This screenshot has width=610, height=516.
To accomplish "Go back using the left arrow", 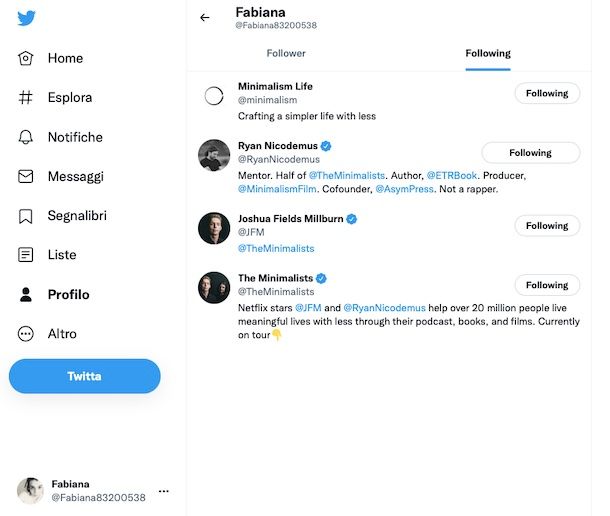I will 205,18.
